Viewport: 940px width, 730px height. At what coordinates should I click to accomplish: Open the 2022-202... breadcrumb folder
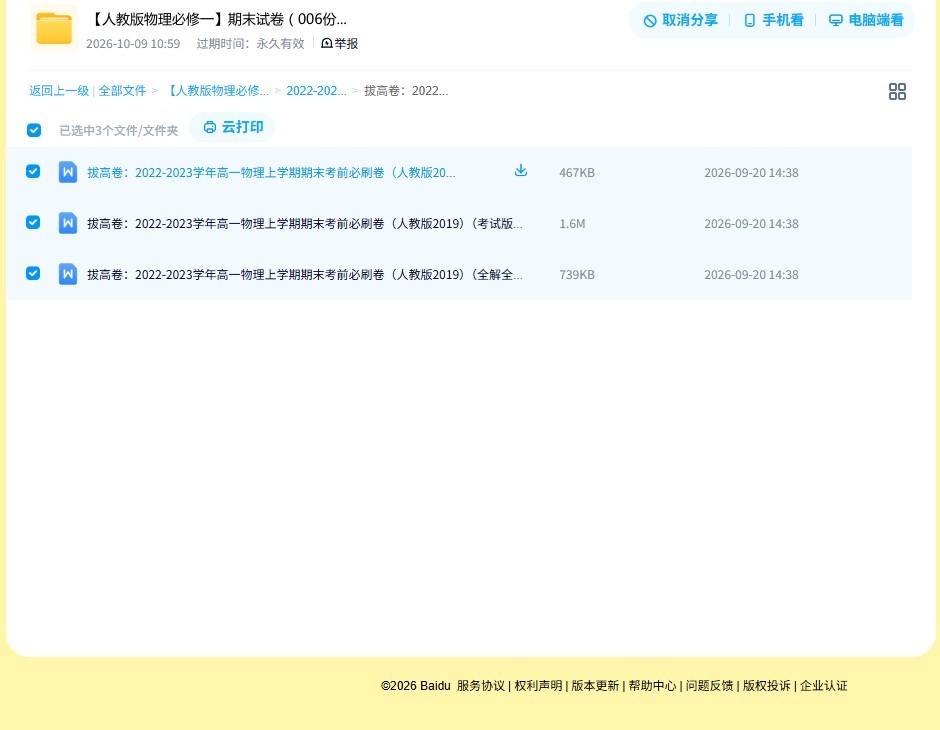coord(316,91)
